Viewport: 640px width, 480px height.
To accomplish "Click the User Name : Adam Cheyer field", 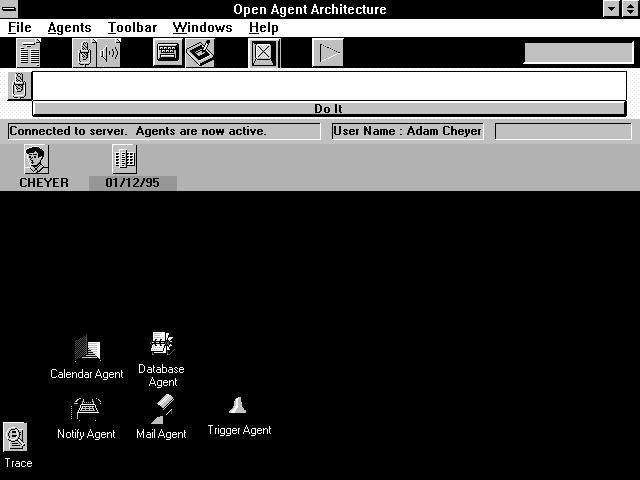I will (407, 131).
